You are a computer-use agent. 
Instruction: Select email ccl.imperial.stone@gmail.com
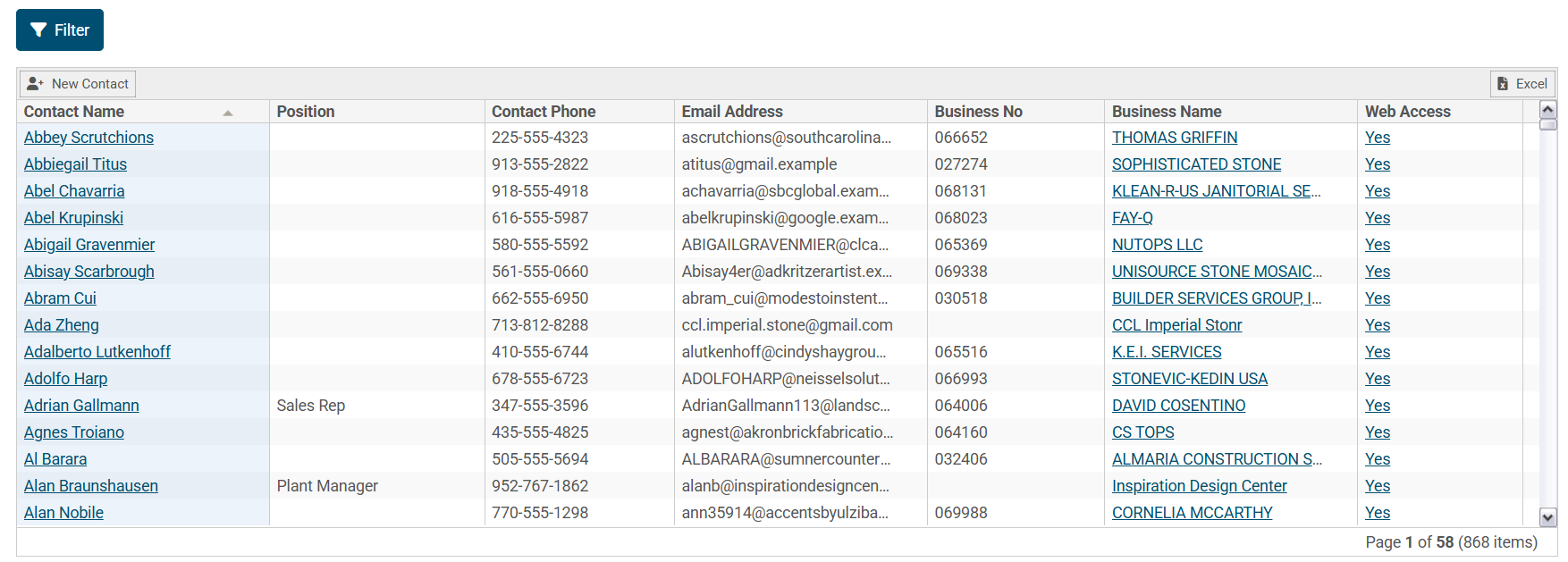pos(787,325)
